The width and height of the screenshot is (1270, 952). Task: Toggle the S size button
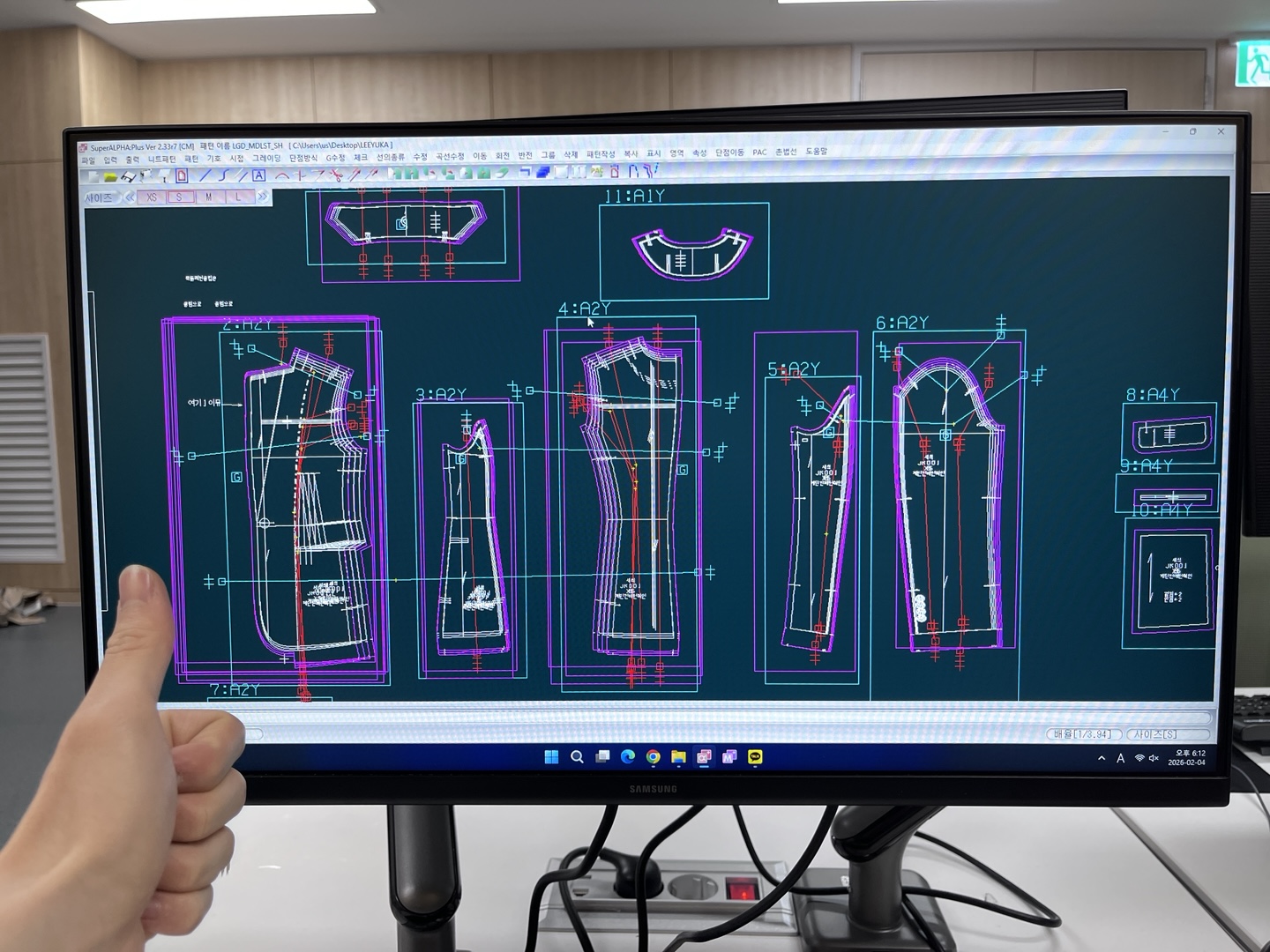[180, 197]
